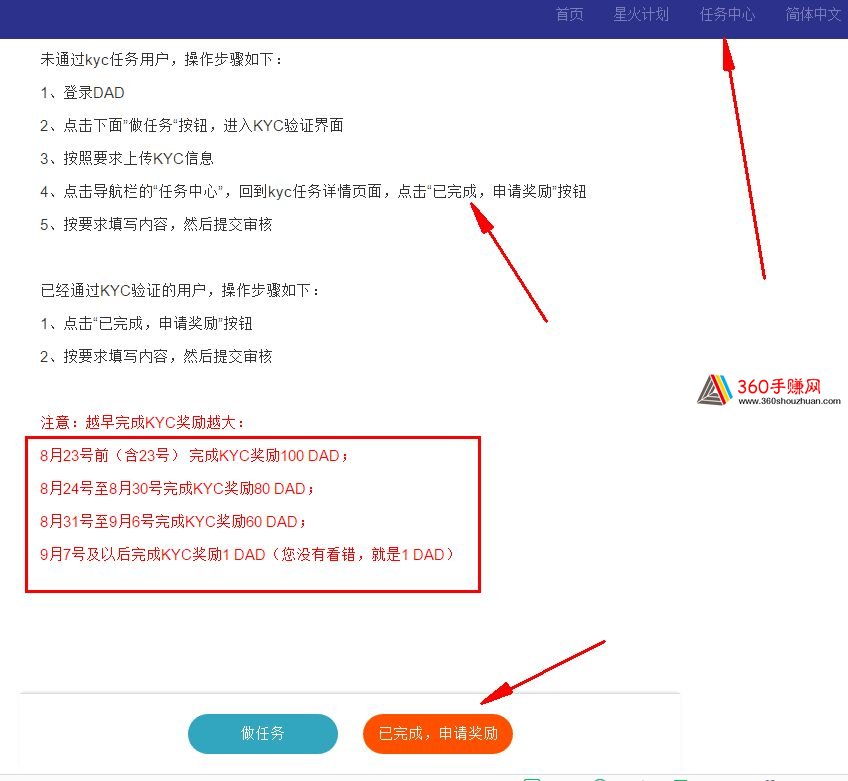This screenshot has width=848, height=781.
Task: Select note 注意：越早完成KYC奖励越大
Action: [x=142, y=422]
